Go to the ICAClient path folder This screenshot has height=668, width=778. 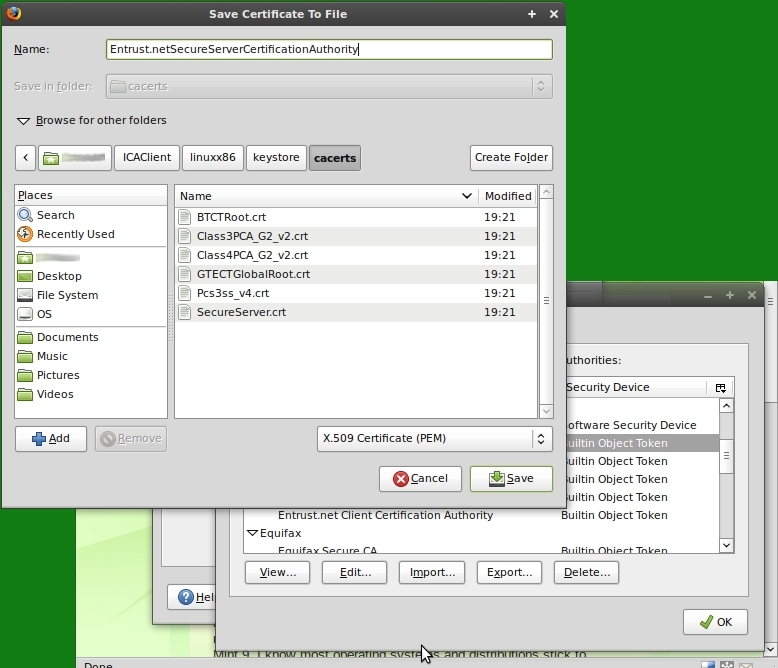click(146, 158)
